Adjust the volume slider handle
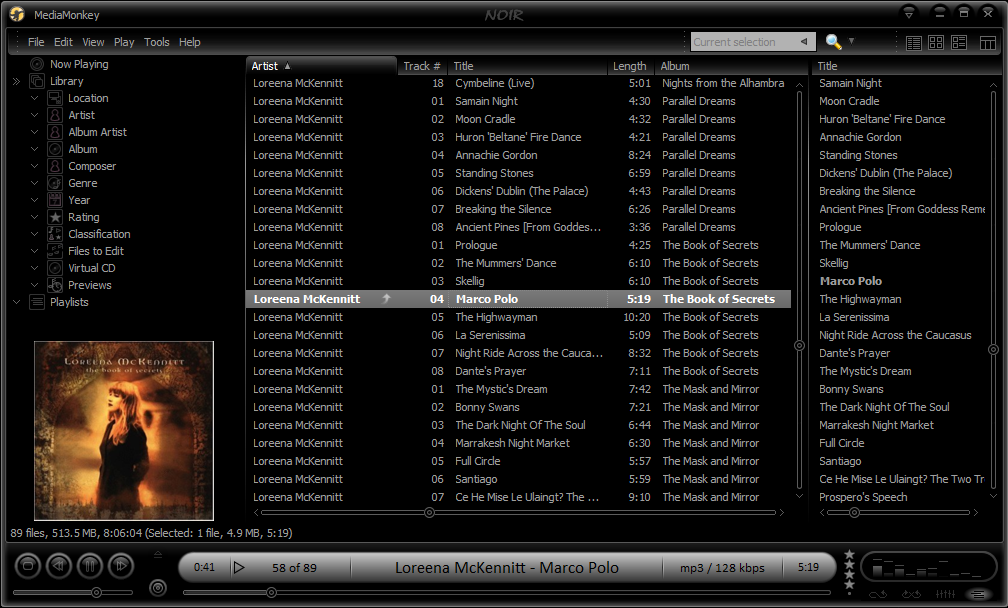Viewport: 1008px width, 608px height. pyautogui.click(x=97, y=593)
